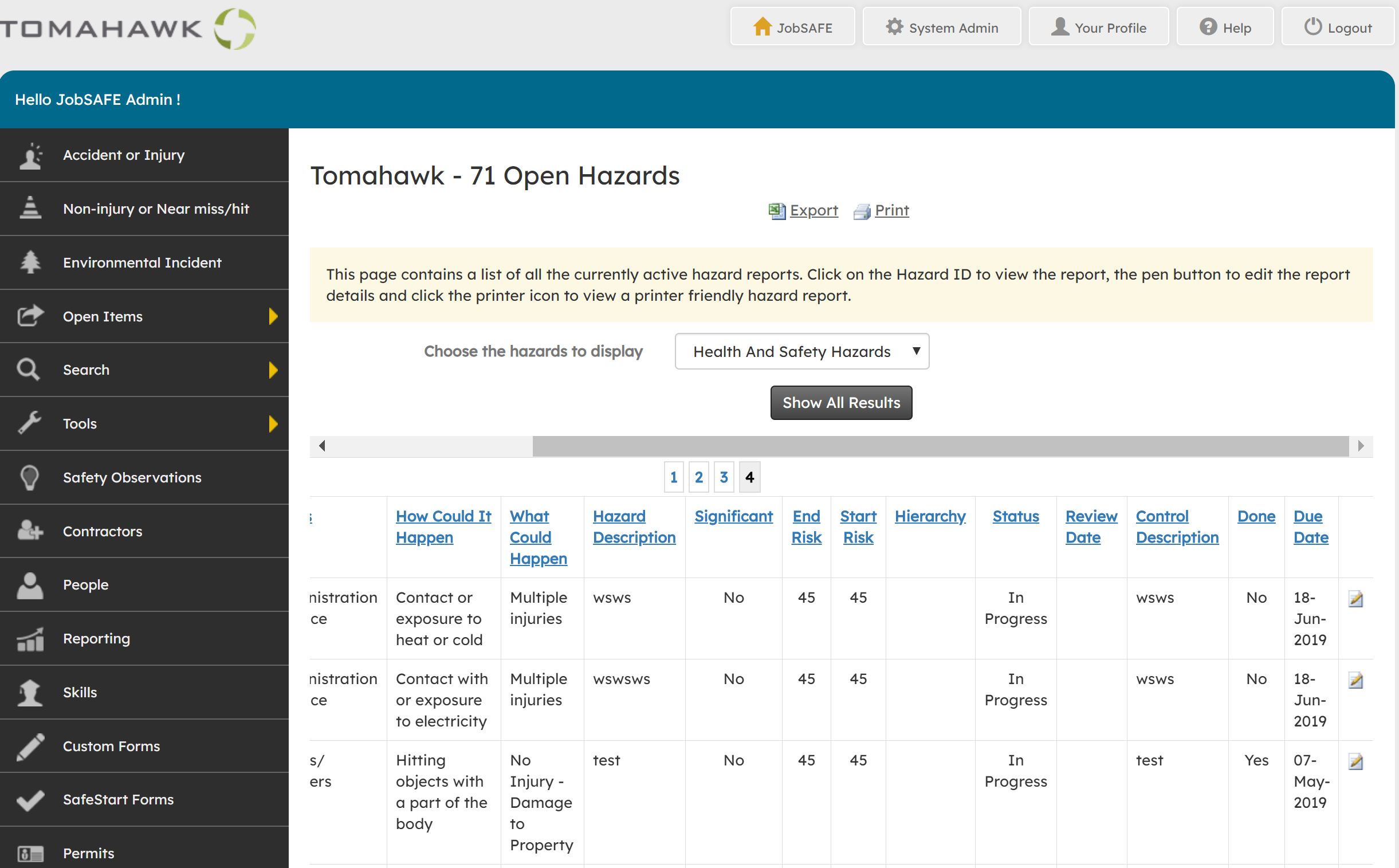Open Environmental Incident menu item

click(x=144, y=262)
